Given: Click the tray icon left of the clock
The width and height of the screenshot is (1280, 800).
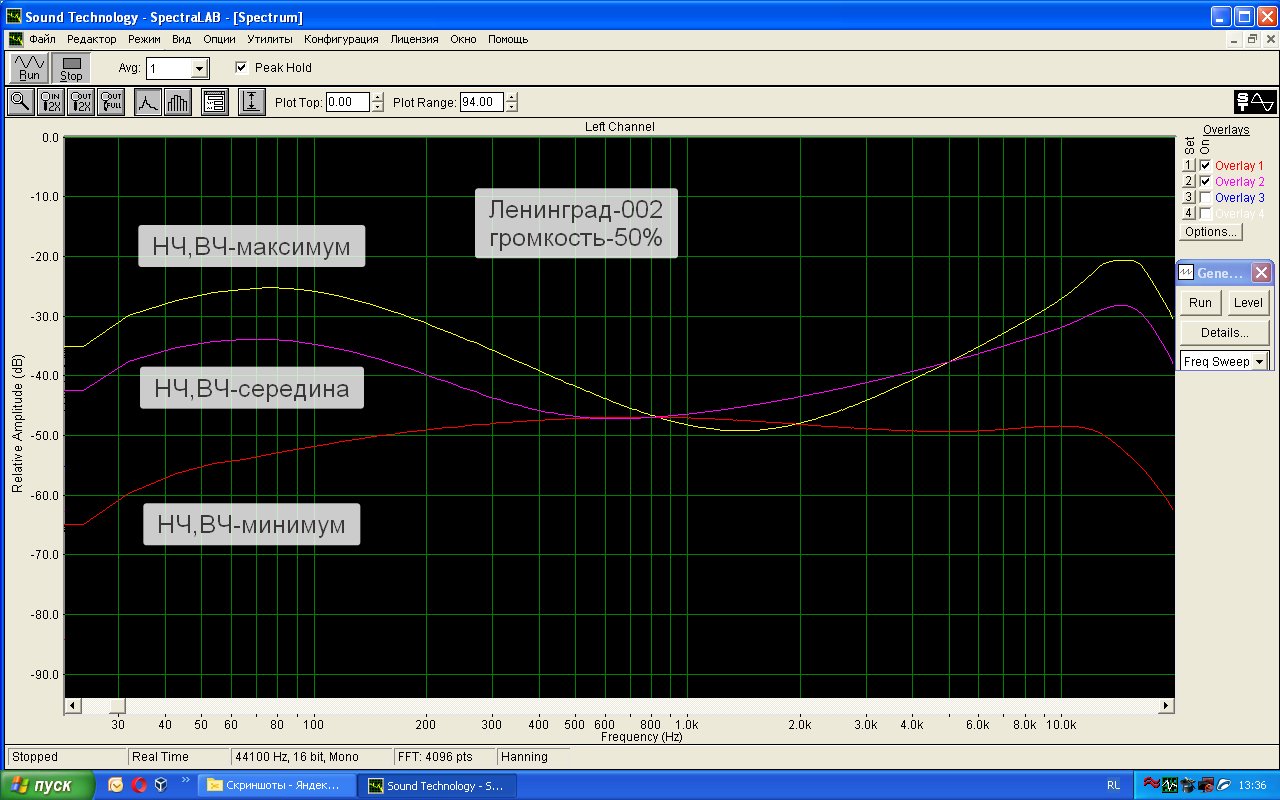Looking at the screenshot, I should coord(1223,785).
